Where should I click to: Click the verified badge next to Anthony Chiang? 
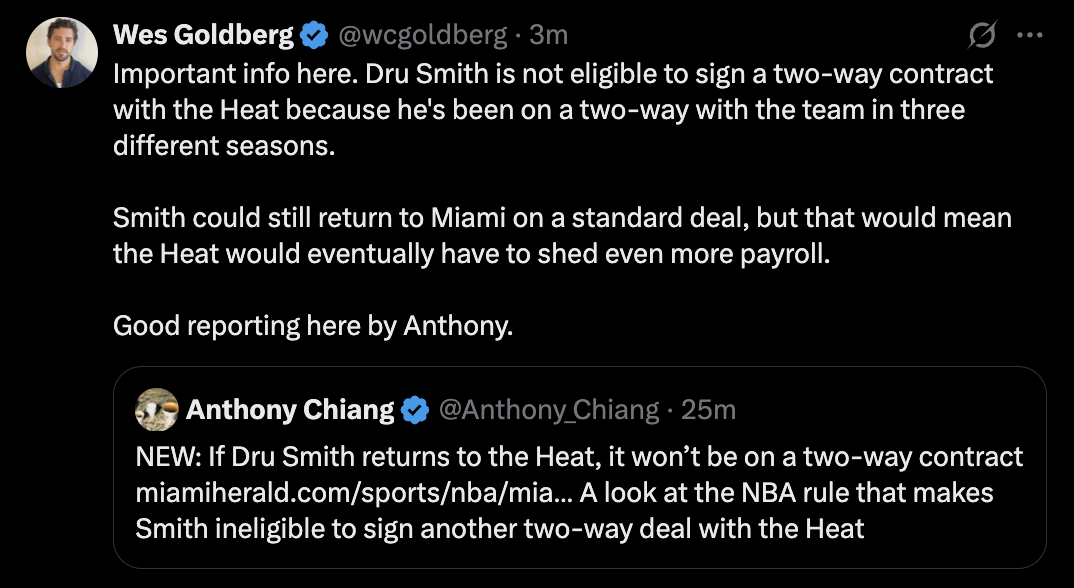[415, 408]
